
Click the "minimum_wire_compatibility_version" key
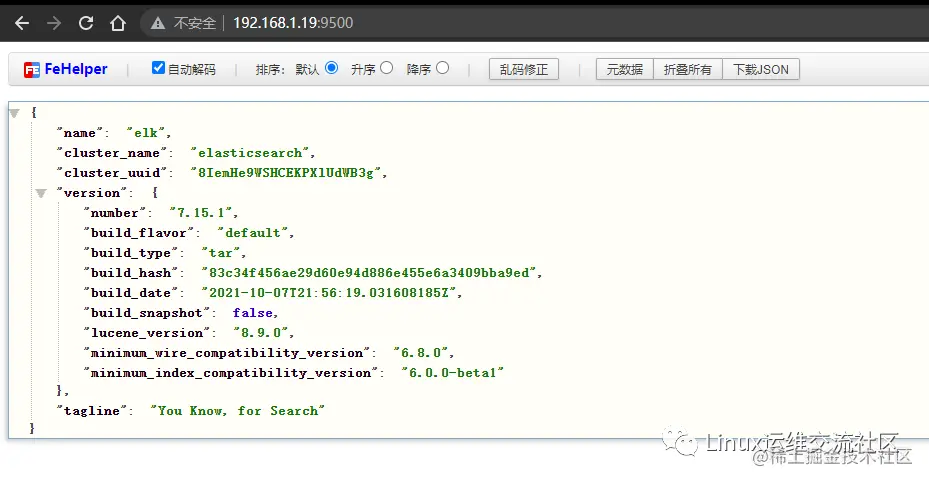pyautogui.click(x=227, y=353)
